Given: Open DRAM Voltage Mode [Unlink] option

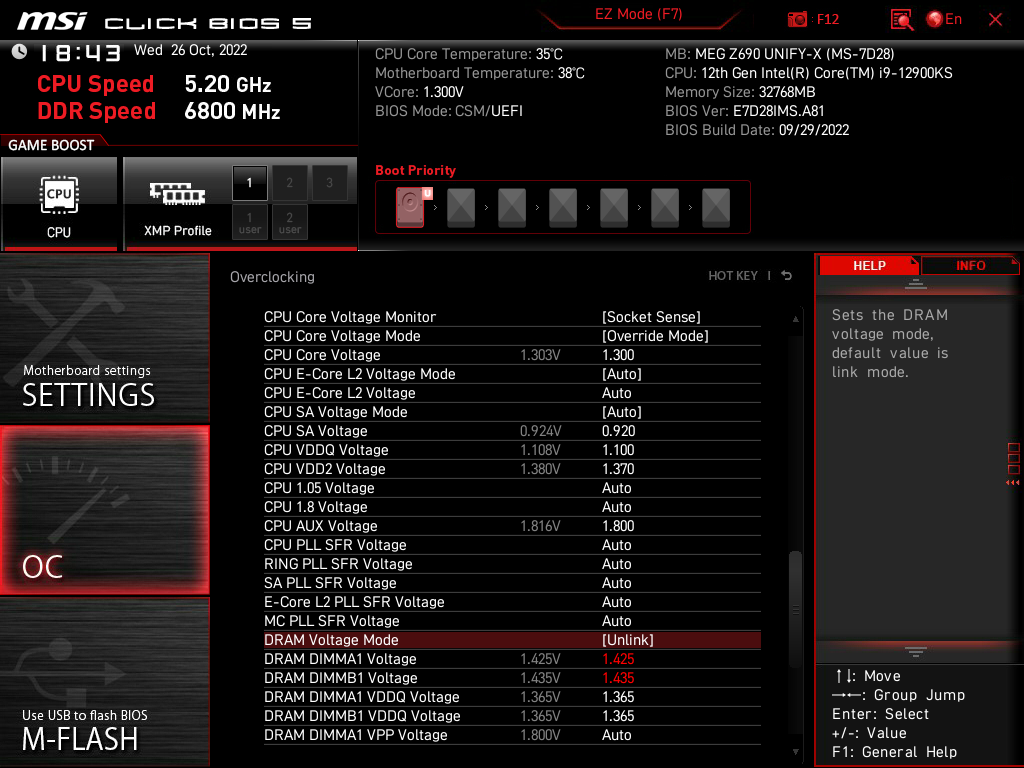Looking at the screenshot, I should click(628, 640).
